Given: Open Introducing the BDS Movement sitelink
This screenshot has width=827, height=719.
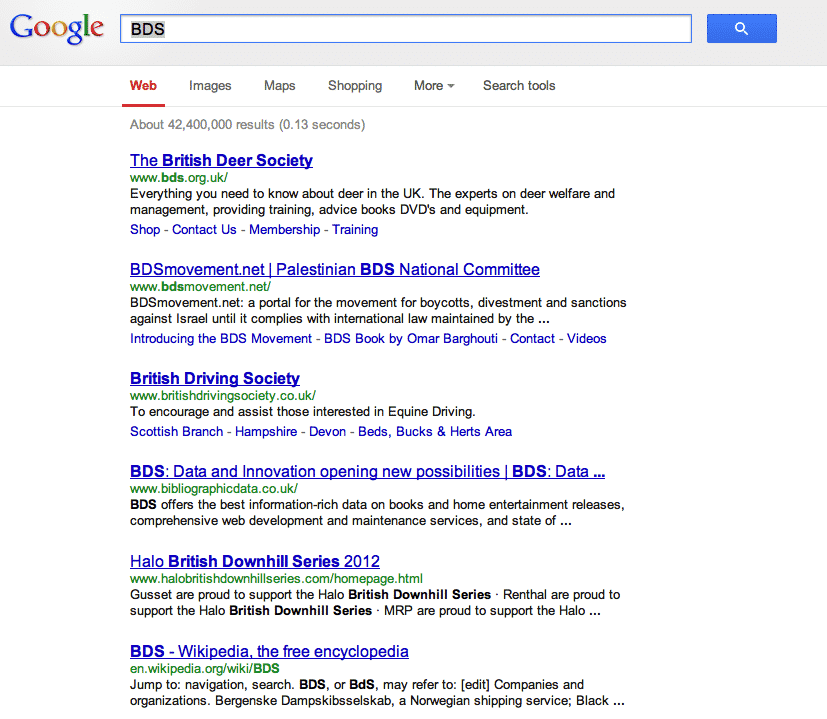Looking at the screenshot, I should point(221,339).
